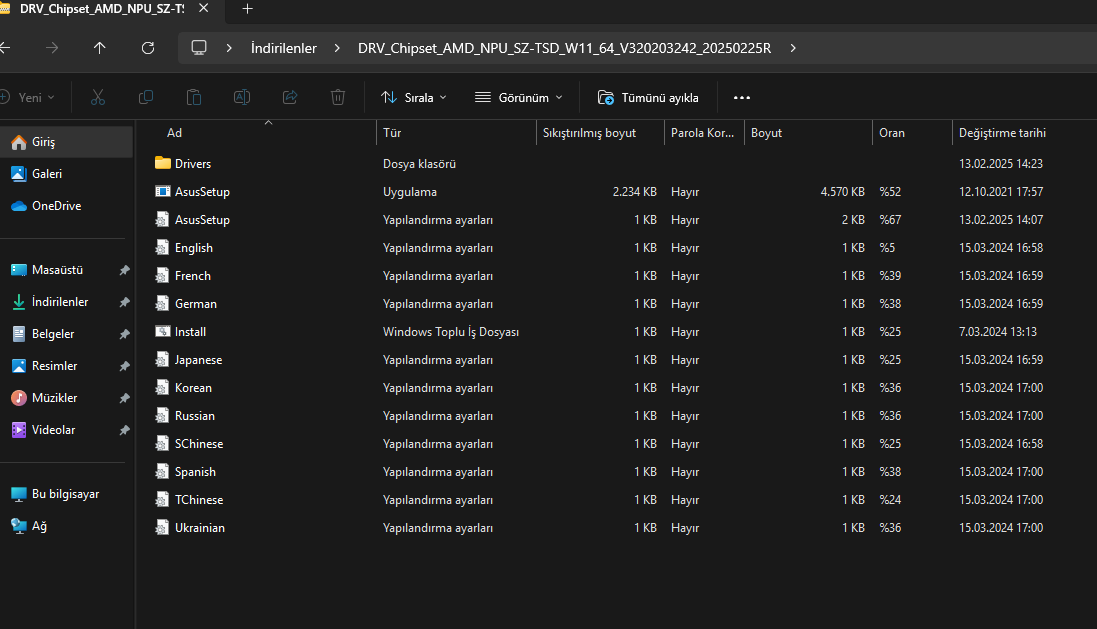Expand chevron after DRV_Chipset folder path

point(793,48)
